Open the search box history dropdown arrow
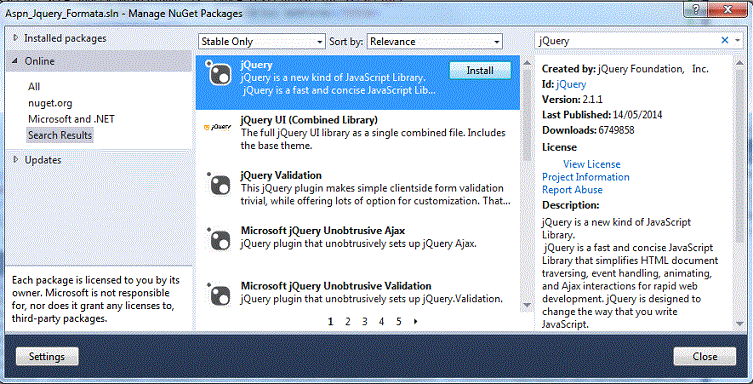Image resolution: width=753 pixels, height=384 pixels. coord(738,41)
